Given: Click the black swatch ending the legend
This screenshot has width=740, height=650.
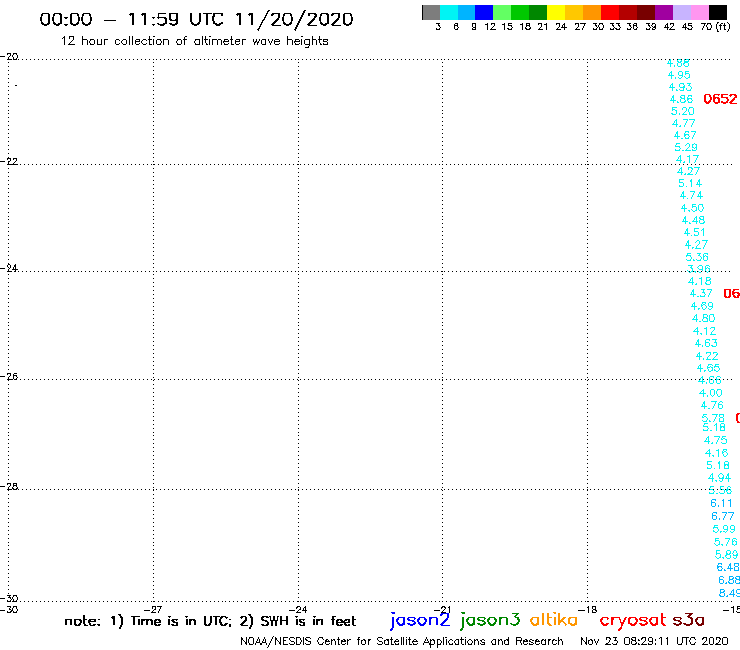Looking at the screenshot, I should 718,12.
